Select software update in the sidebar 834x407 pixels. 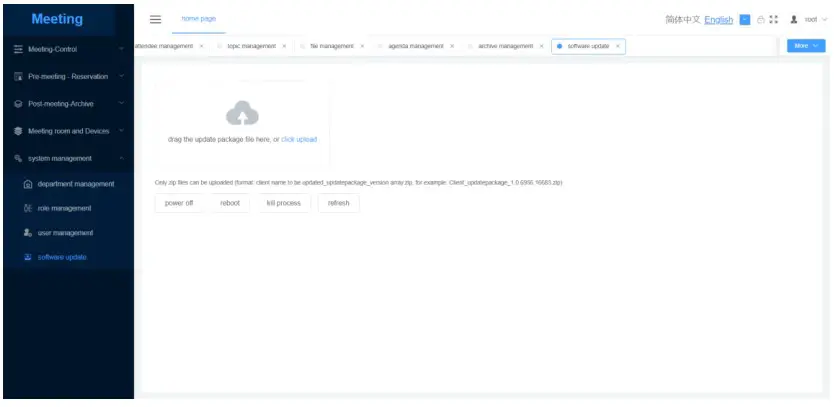point(68,258)
